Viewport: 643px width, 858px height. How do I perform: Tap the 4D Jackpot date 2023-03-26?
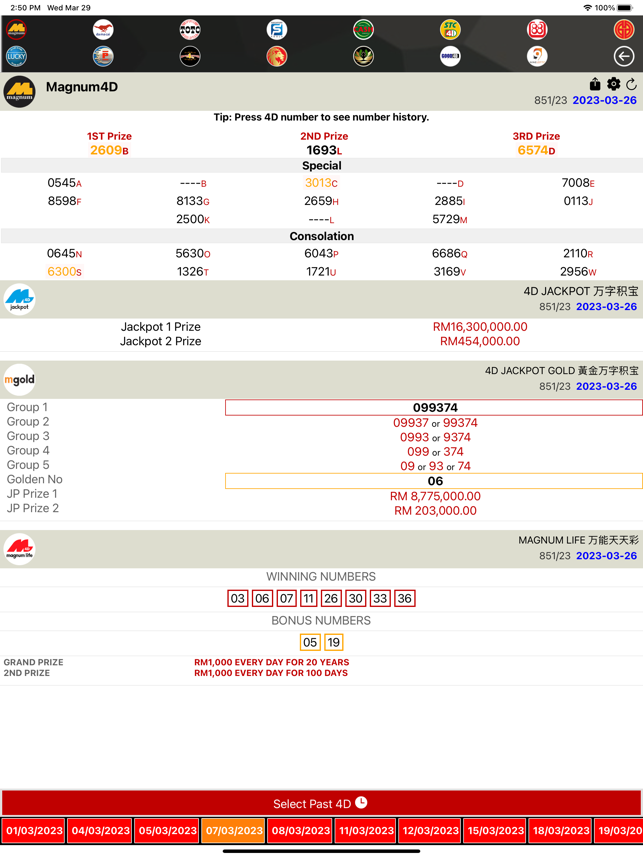point(606,306)
